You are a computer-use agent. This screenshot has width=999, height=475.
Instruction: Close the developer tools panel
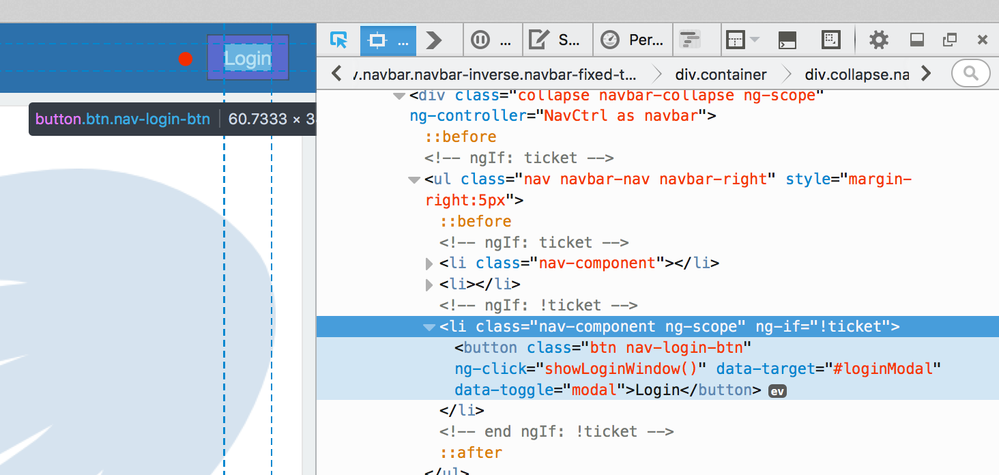coord(982,40)
